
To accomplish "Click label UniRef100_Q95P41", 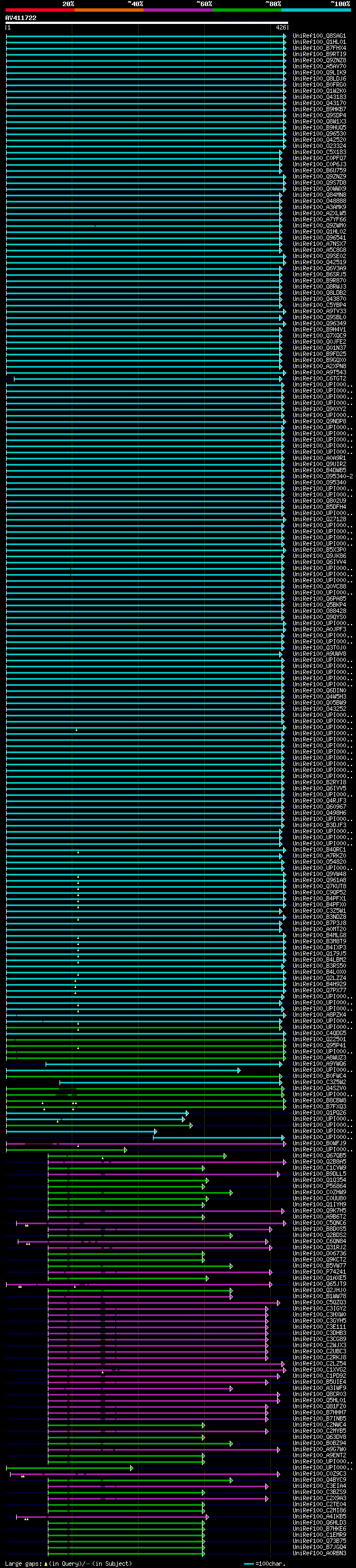I will pos(319,1045).
